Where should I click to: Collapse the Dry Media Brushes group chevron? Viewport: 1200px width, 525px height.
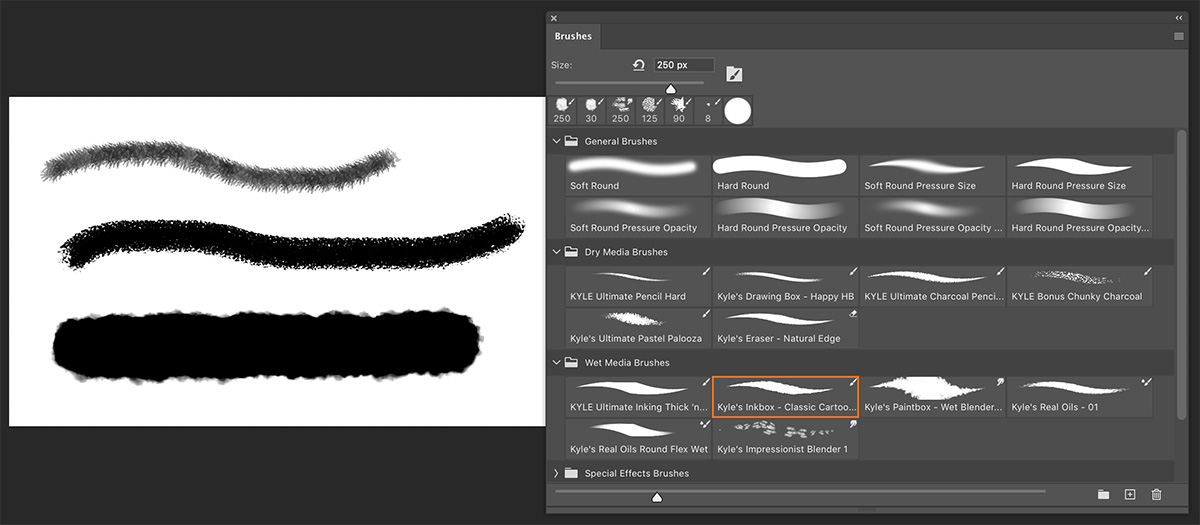tap(557, 252)
